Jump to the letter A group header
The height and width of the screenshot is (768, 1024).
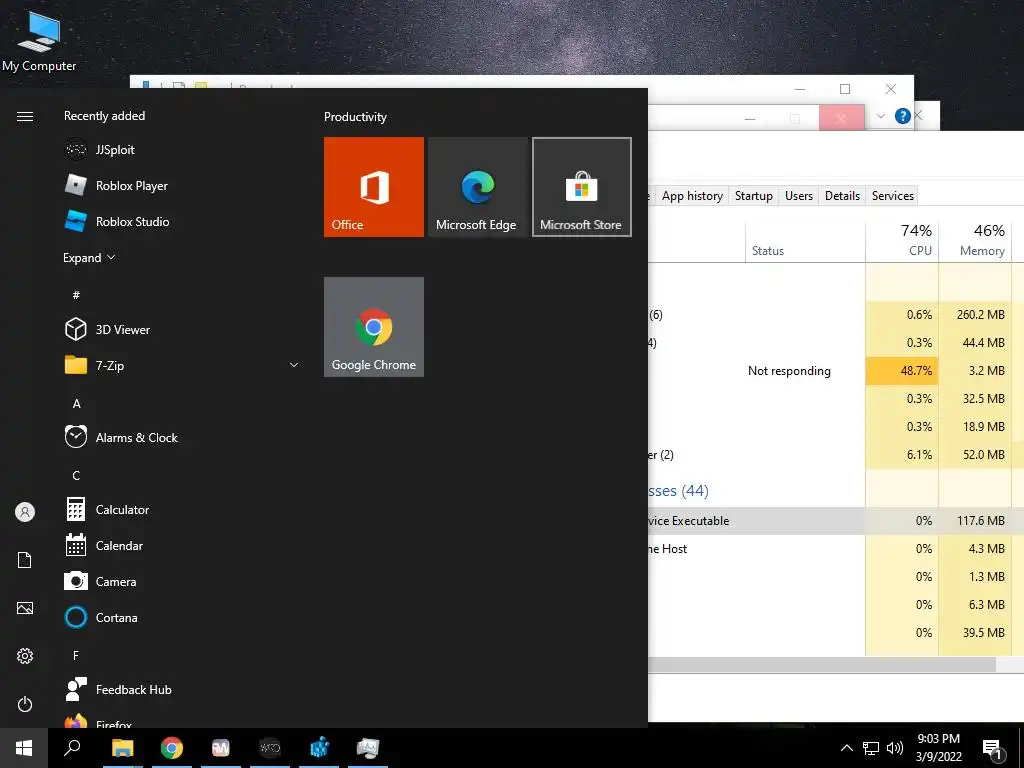(76, 403)
